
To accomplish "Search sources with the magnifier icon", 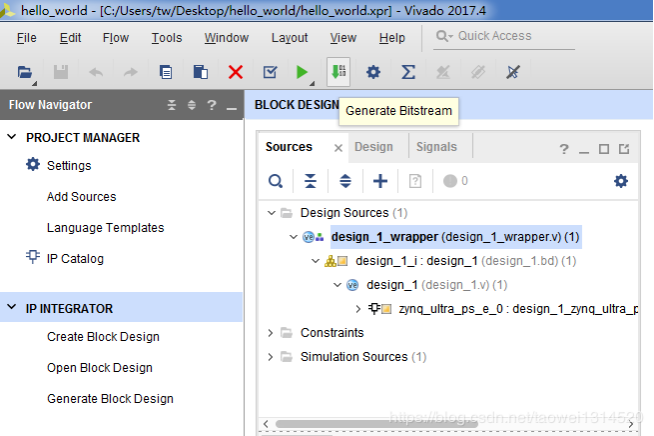I will coord(276,181).
